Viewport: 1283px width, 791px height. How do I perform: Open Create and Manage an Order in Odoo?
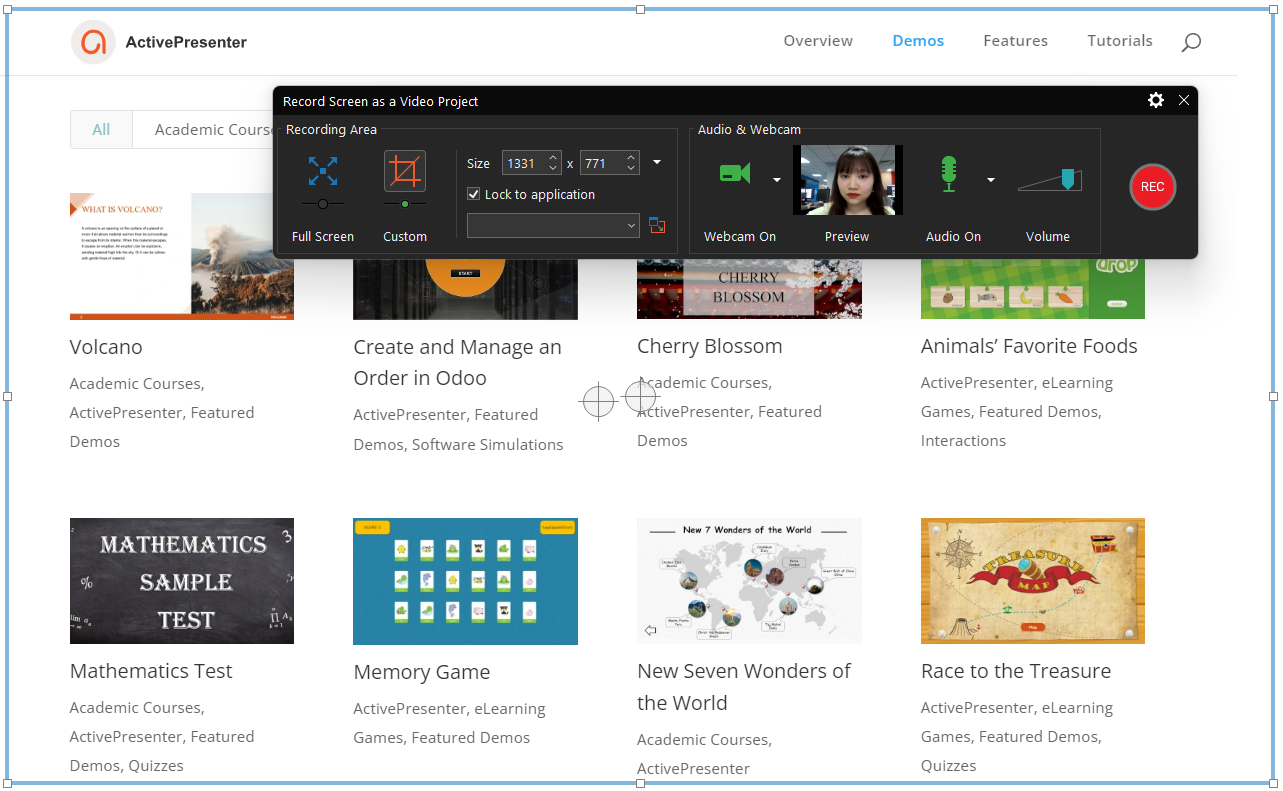pyautogui.click(x=457, y=362)
